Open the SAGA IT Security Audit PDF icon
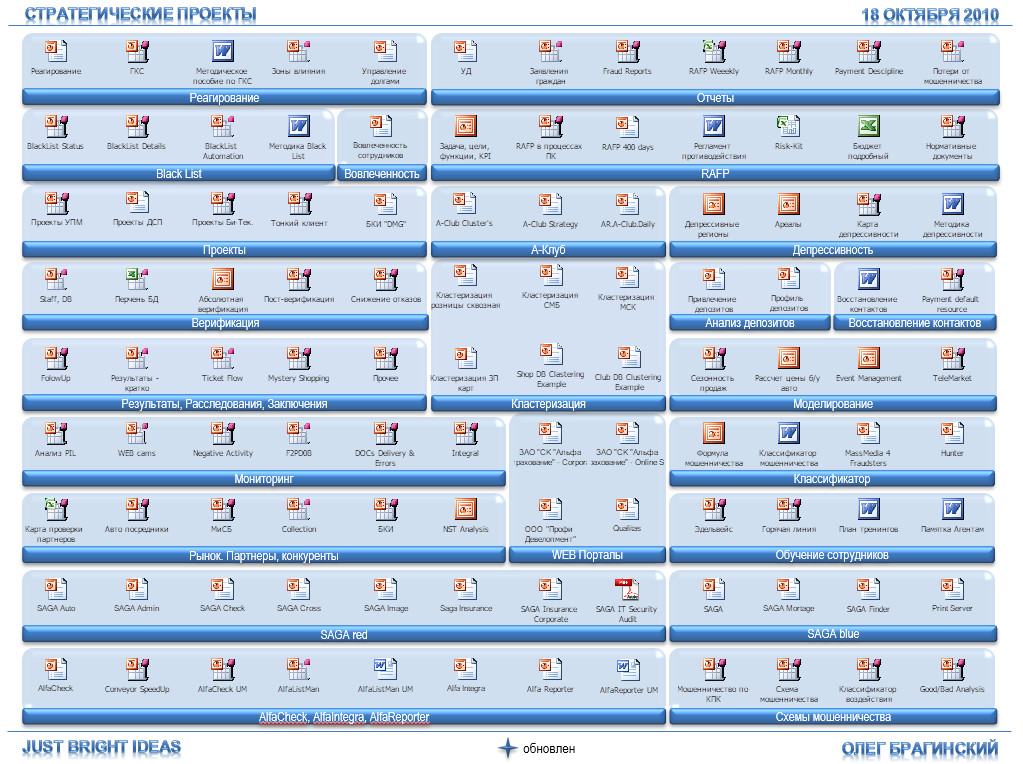This screenshot has width=1023, height=764. pos(628,588)
